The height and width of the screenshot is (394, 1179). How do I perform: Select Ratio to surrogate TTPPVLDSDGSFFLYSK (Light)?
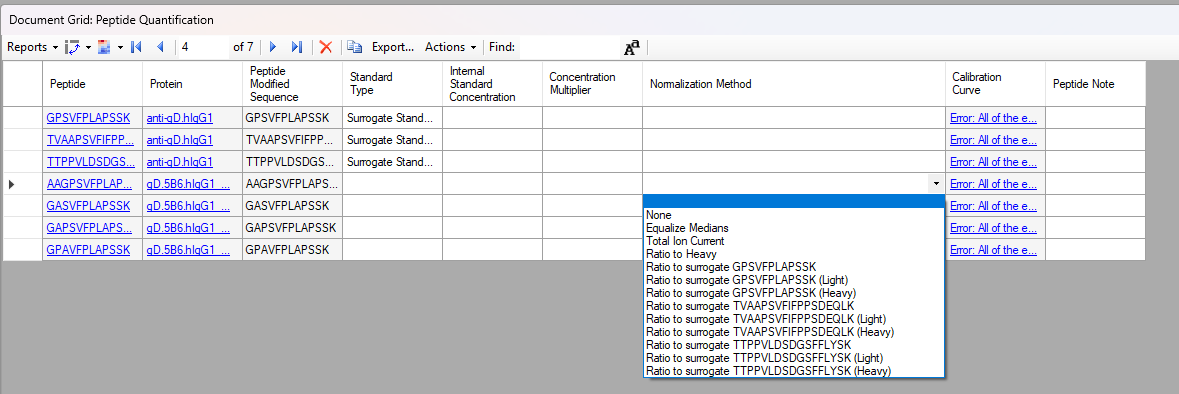tap(793, 358)
